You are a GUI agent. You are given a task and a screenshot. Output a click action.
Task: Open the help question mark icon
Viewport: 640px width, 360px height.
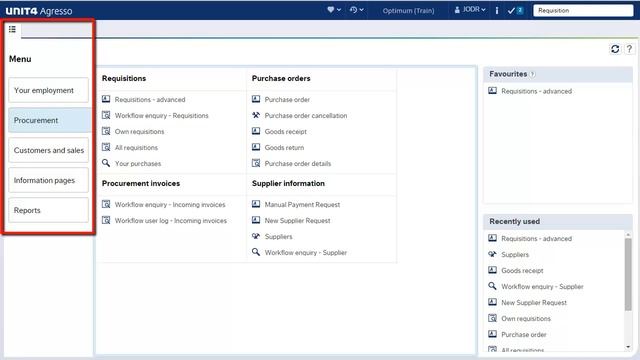[629, 49]
